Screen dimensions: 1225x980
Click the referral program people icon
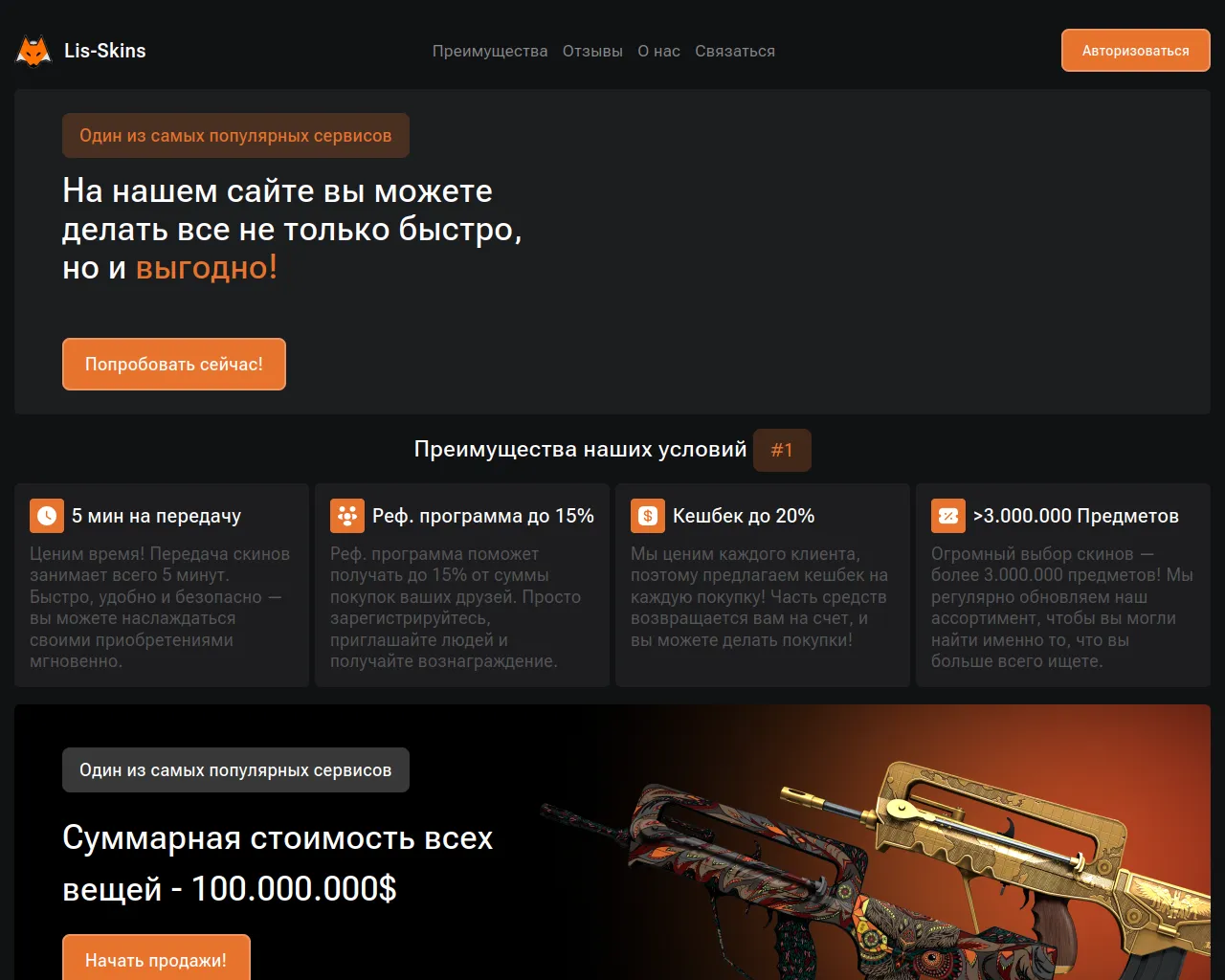347,516
